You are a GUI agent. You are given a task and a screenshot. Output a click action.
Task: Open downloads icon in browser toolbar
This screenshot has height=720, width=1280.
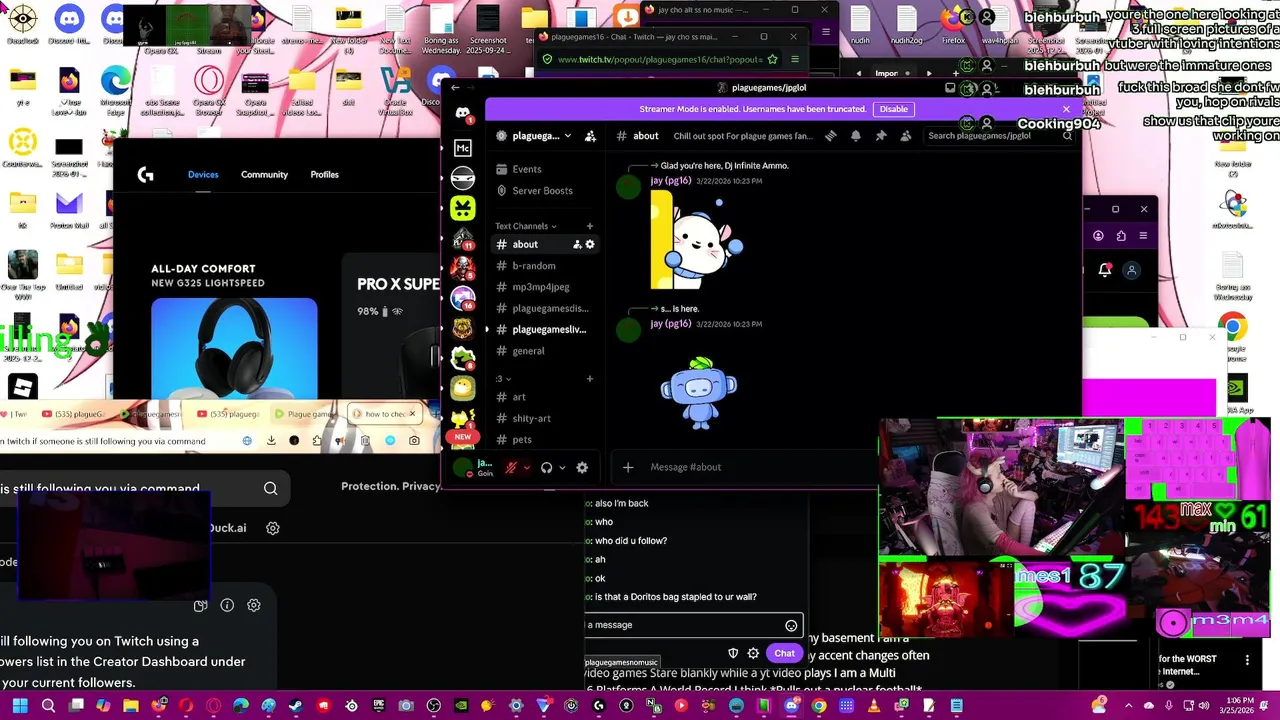tap(271, 440)
